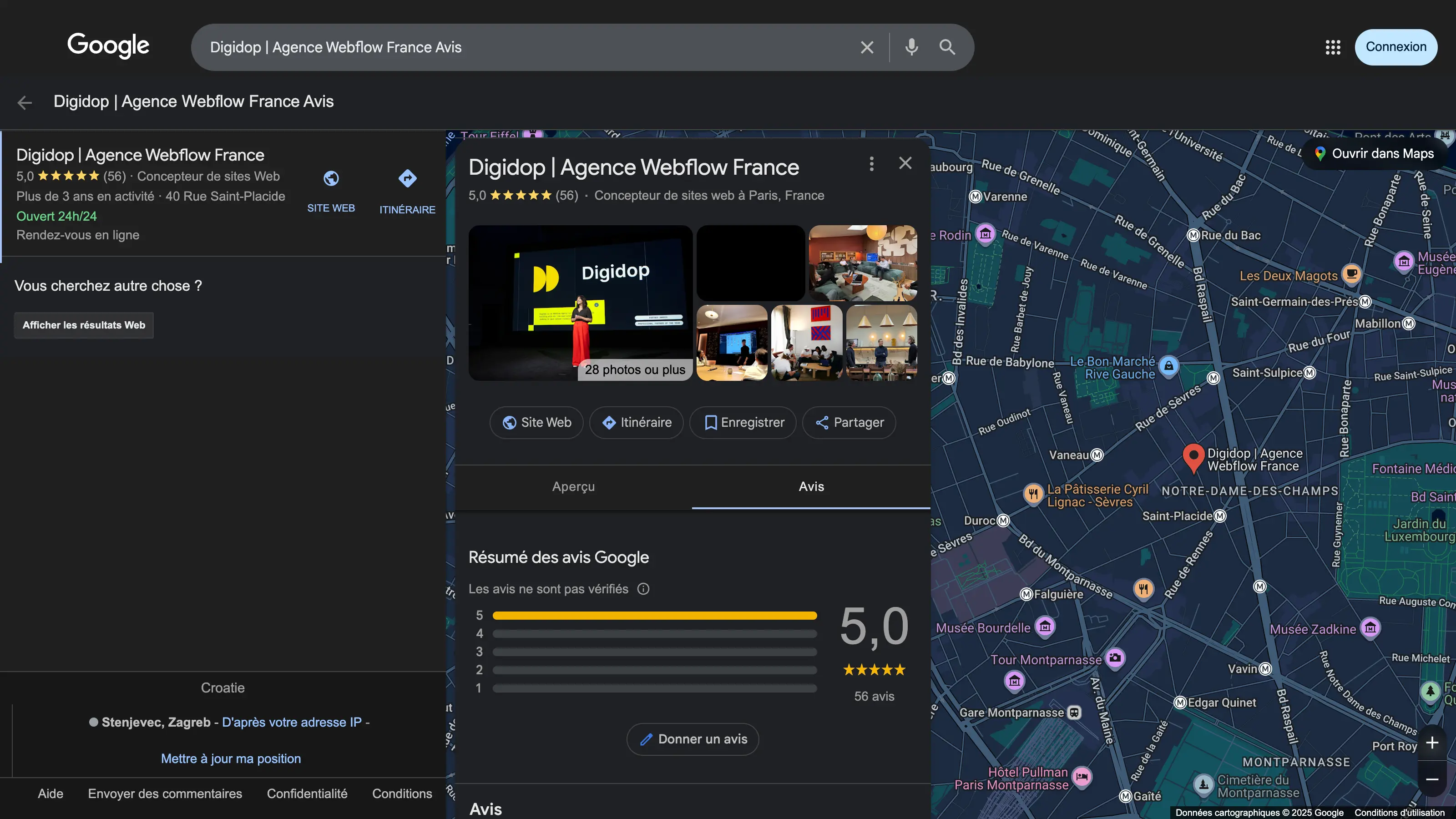Image resolution: width=1456 pixels, height=819 pixels.
Task: Click Musée Rodin museum marker
Action: point(985,234)
